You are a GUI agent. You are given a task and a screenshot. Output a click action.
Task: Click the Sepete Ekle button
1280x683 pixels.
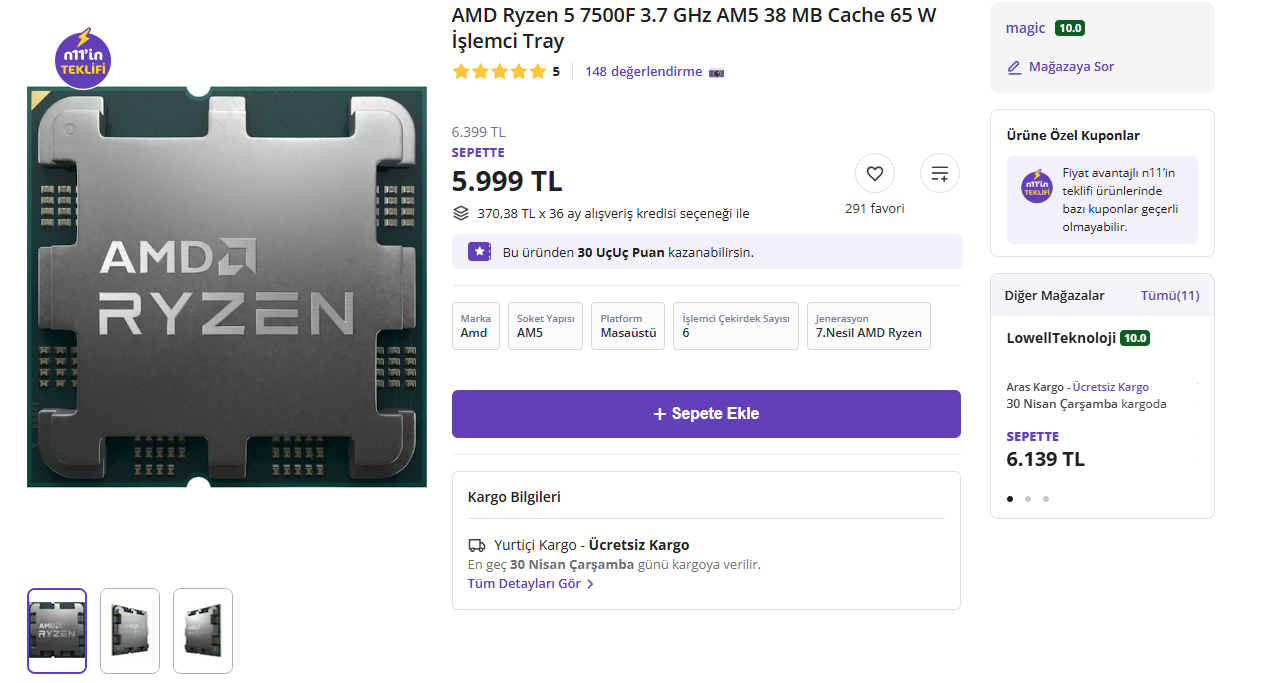click(x=706, y=414)
